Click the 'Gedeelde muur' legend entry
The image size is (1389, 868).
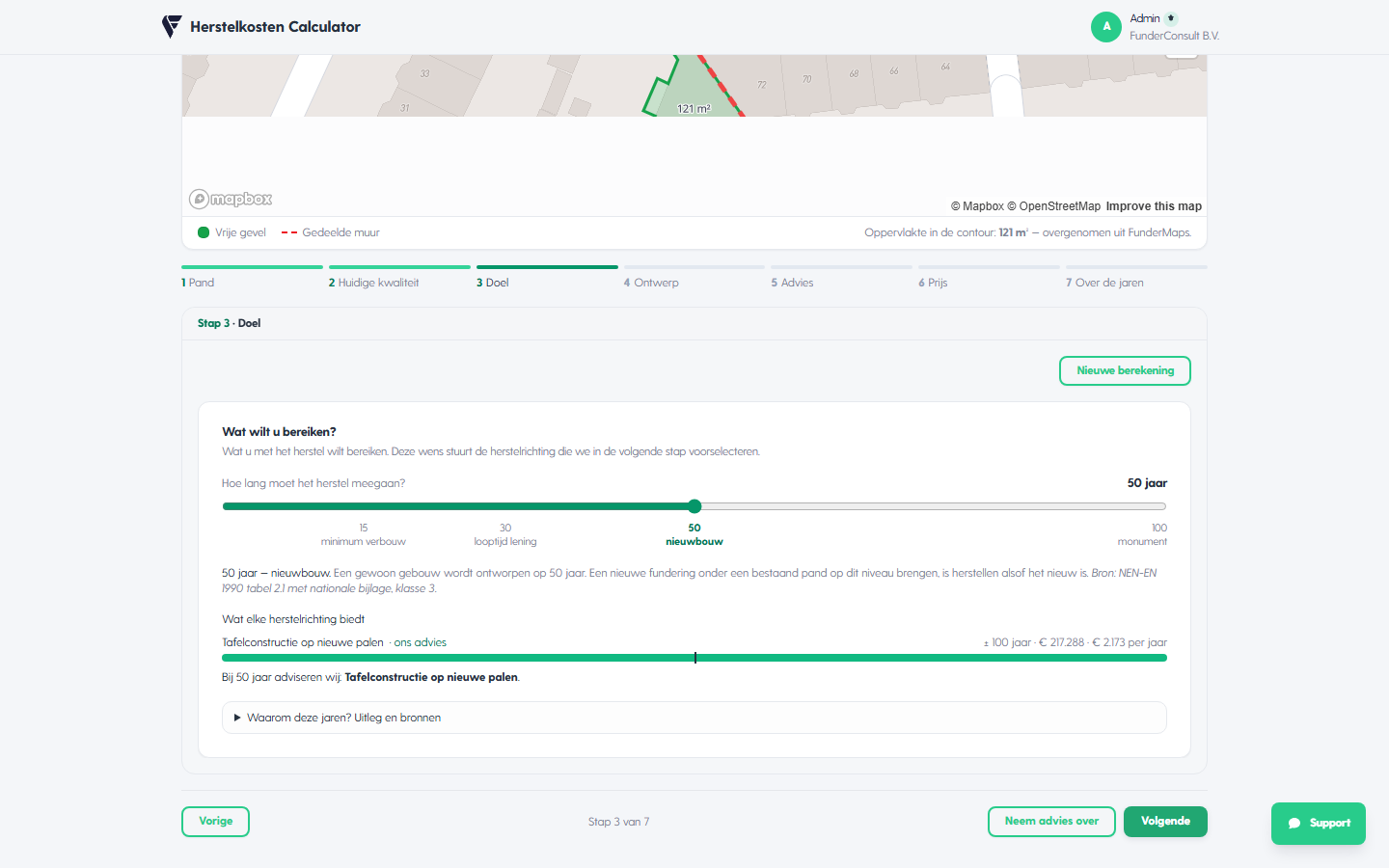pyautogui.click(x=330, y=232)
